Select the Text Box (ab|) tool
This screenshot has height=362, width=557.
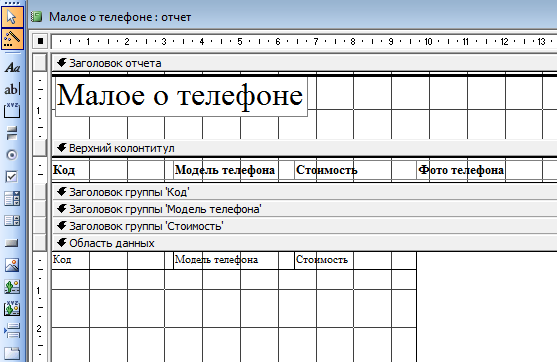pyautogui.click(x=12, y=89)
